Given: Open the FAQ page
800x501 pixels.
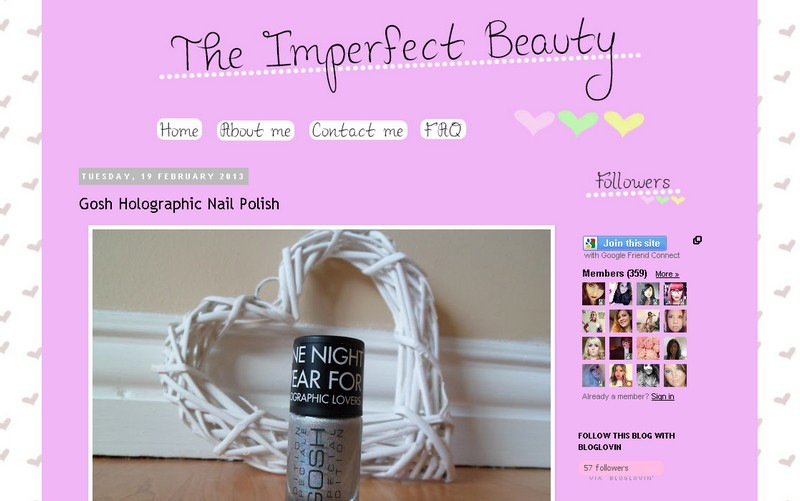Looking at the screenshot, I should tap(443, 130).
